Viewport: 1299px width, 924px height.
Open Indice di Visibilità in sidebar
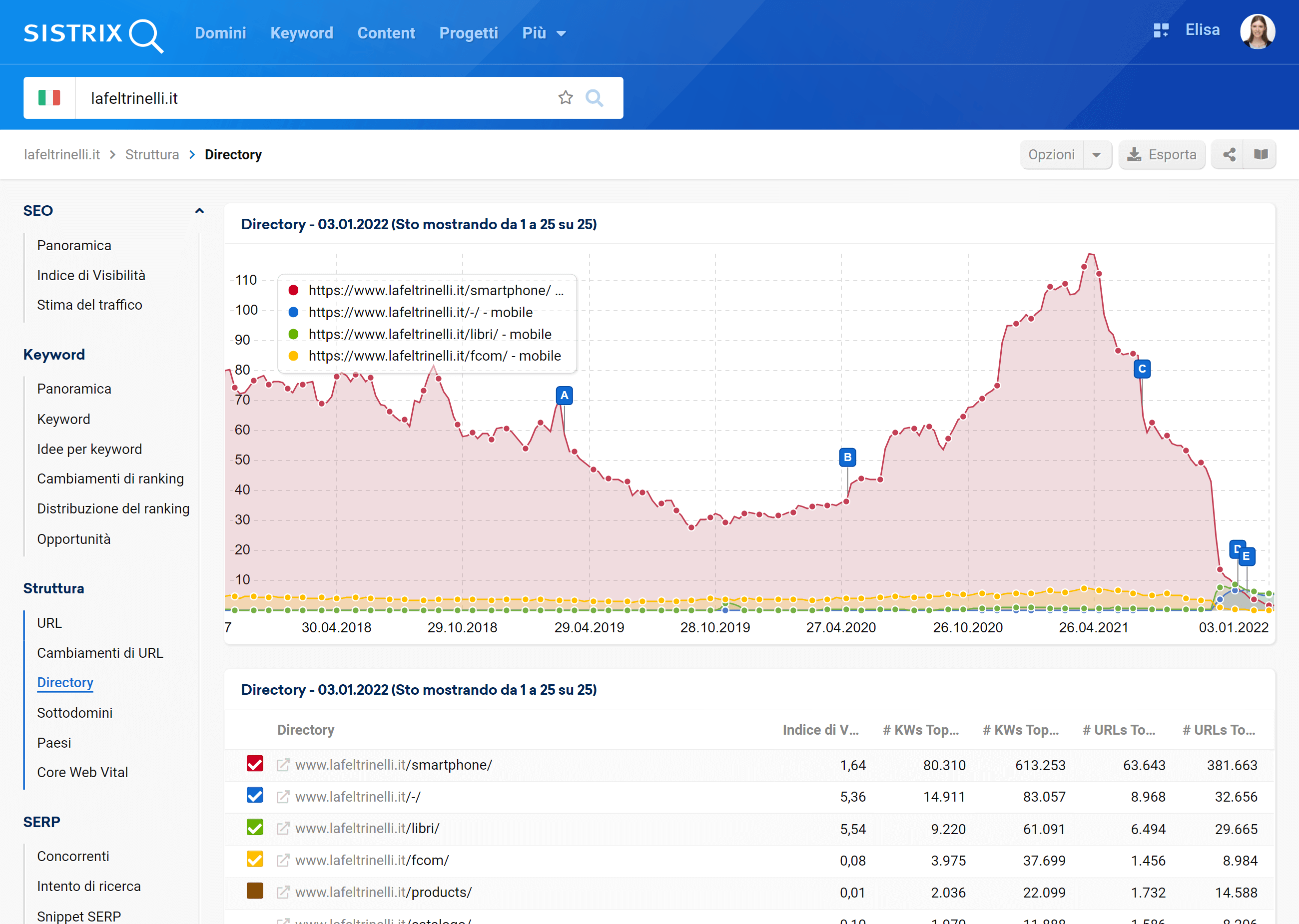(91, 275)
